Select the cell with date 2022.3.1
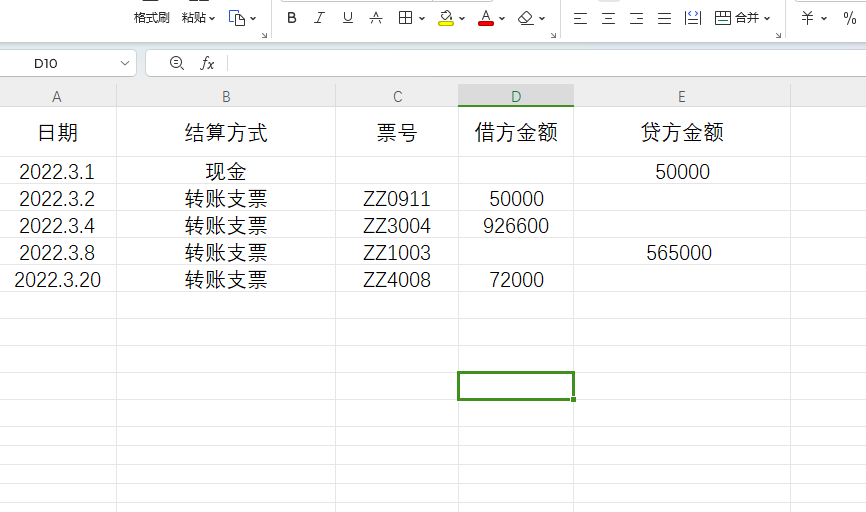The height and width of the screenshot is (512, 866). [58, 171]
